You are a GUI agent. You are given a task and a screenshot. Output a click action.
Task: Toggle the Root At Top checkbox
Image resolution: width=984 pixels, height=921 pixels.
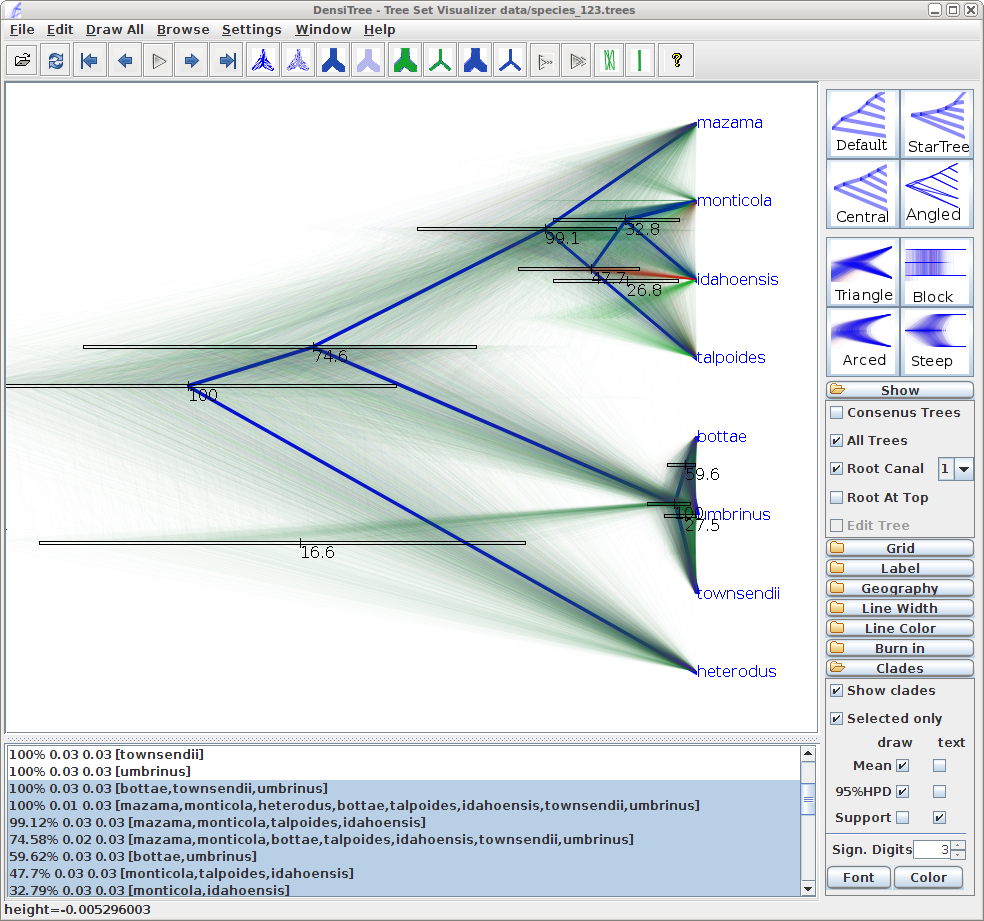[837, 498]
